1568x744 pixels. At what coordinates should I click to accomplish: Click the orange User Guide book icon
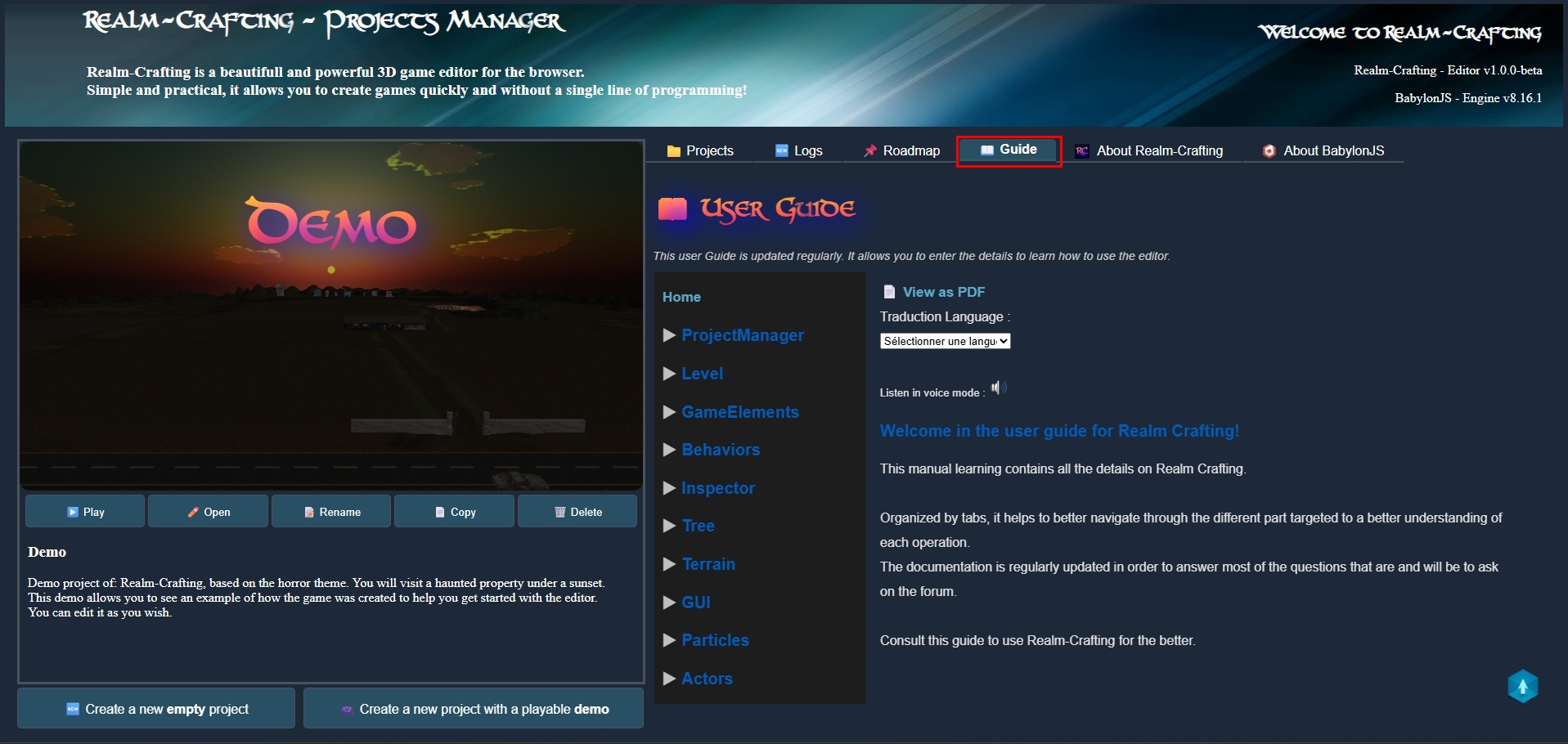(672, 210)
